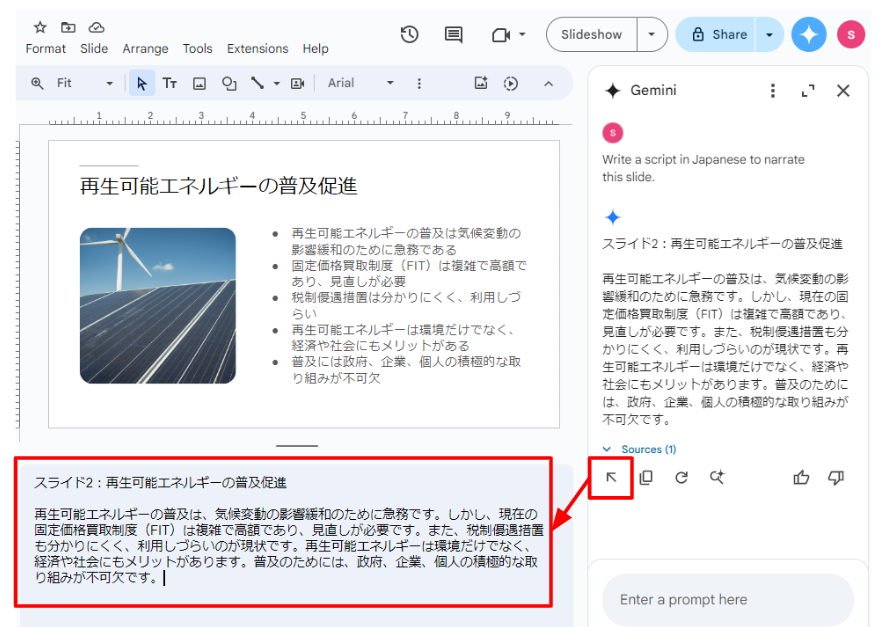Select the Shape tool

tap(228, 84)
